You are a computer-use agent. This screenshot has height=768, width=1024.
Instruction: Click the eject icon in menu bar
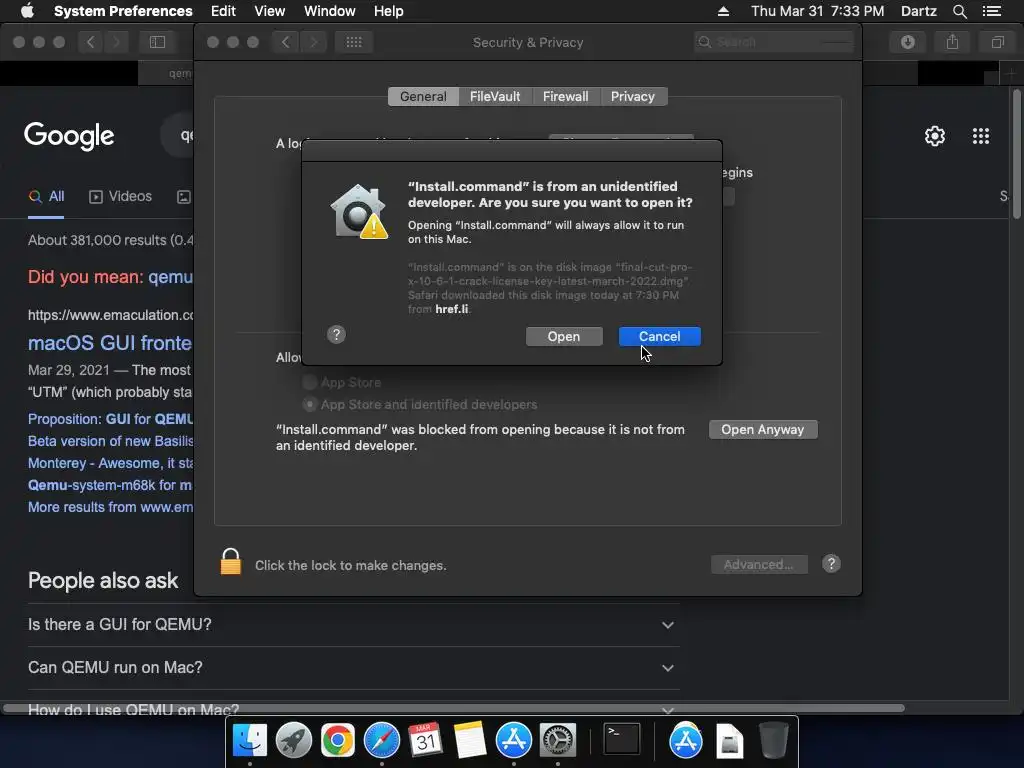(723, 11)
